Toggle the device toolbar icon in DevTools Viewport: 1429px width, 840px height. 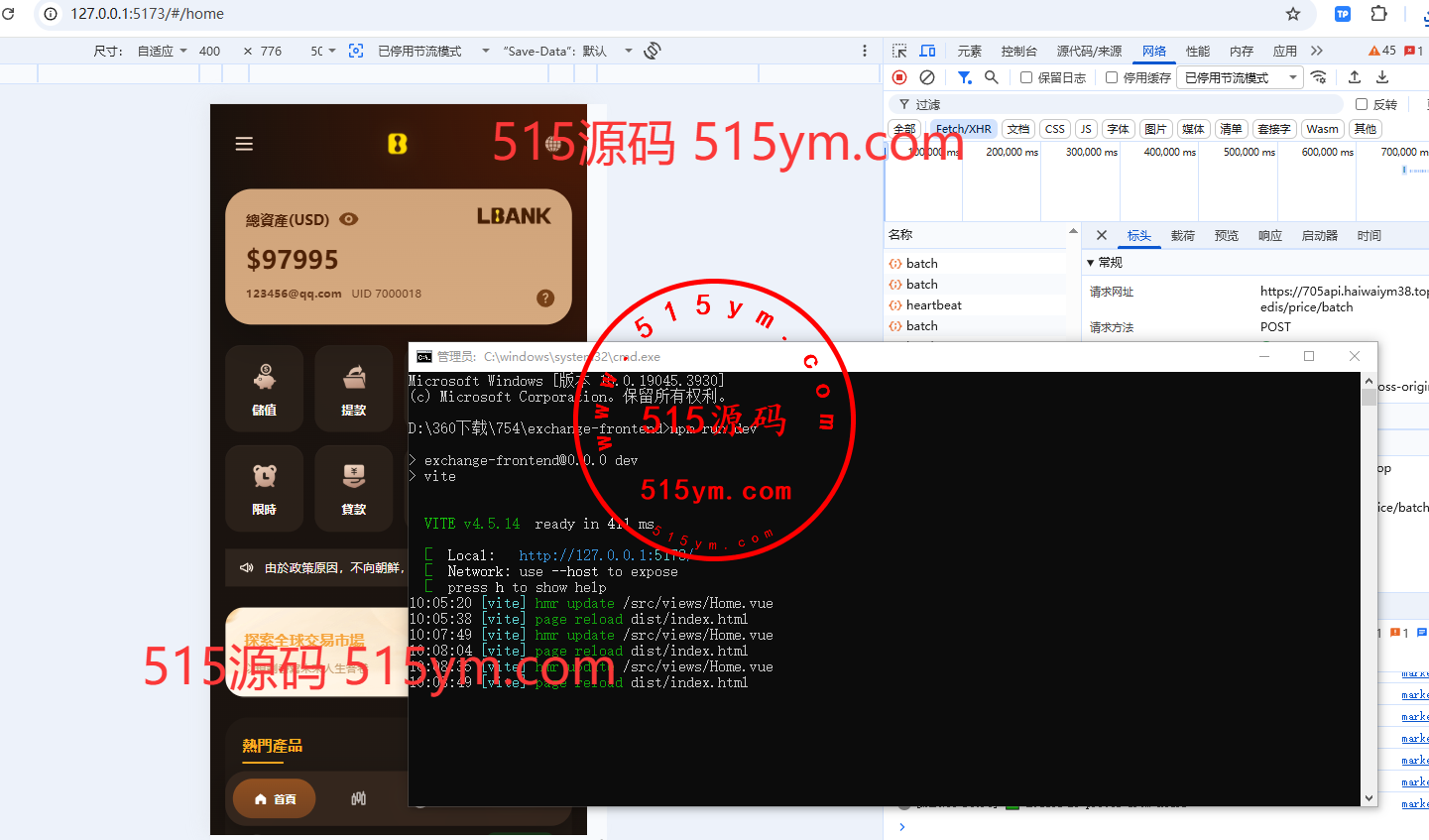(927, 51)
